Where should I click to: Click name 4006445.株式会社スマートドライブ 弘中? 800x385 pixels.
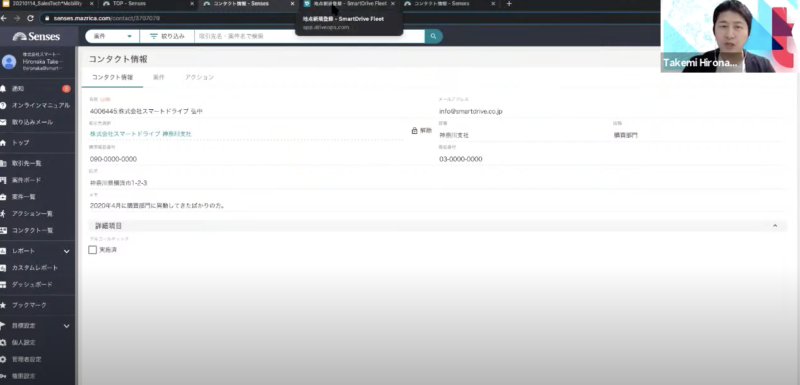point(146,111)
